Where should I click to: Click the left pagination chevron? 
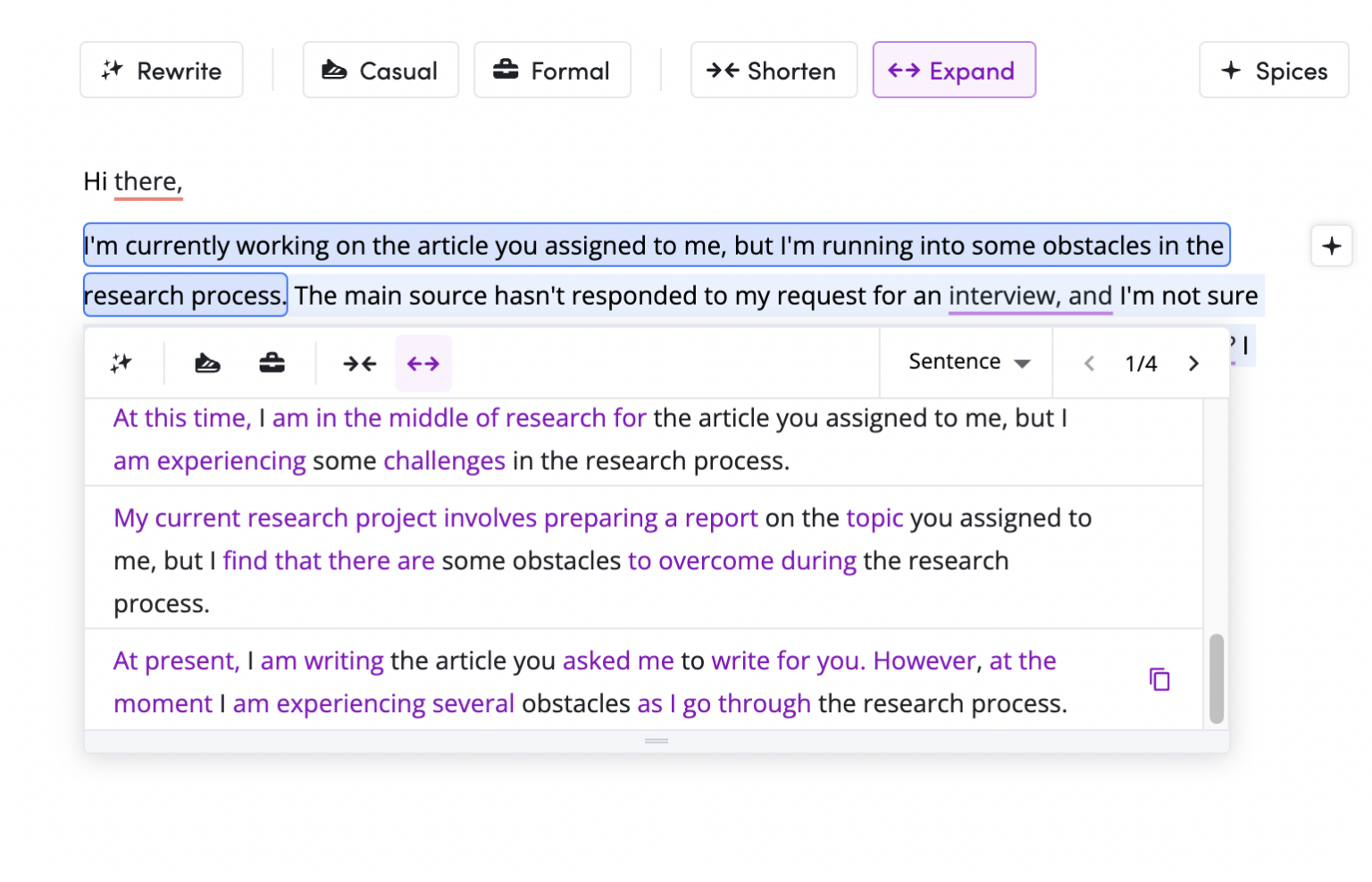[1090, 363]
